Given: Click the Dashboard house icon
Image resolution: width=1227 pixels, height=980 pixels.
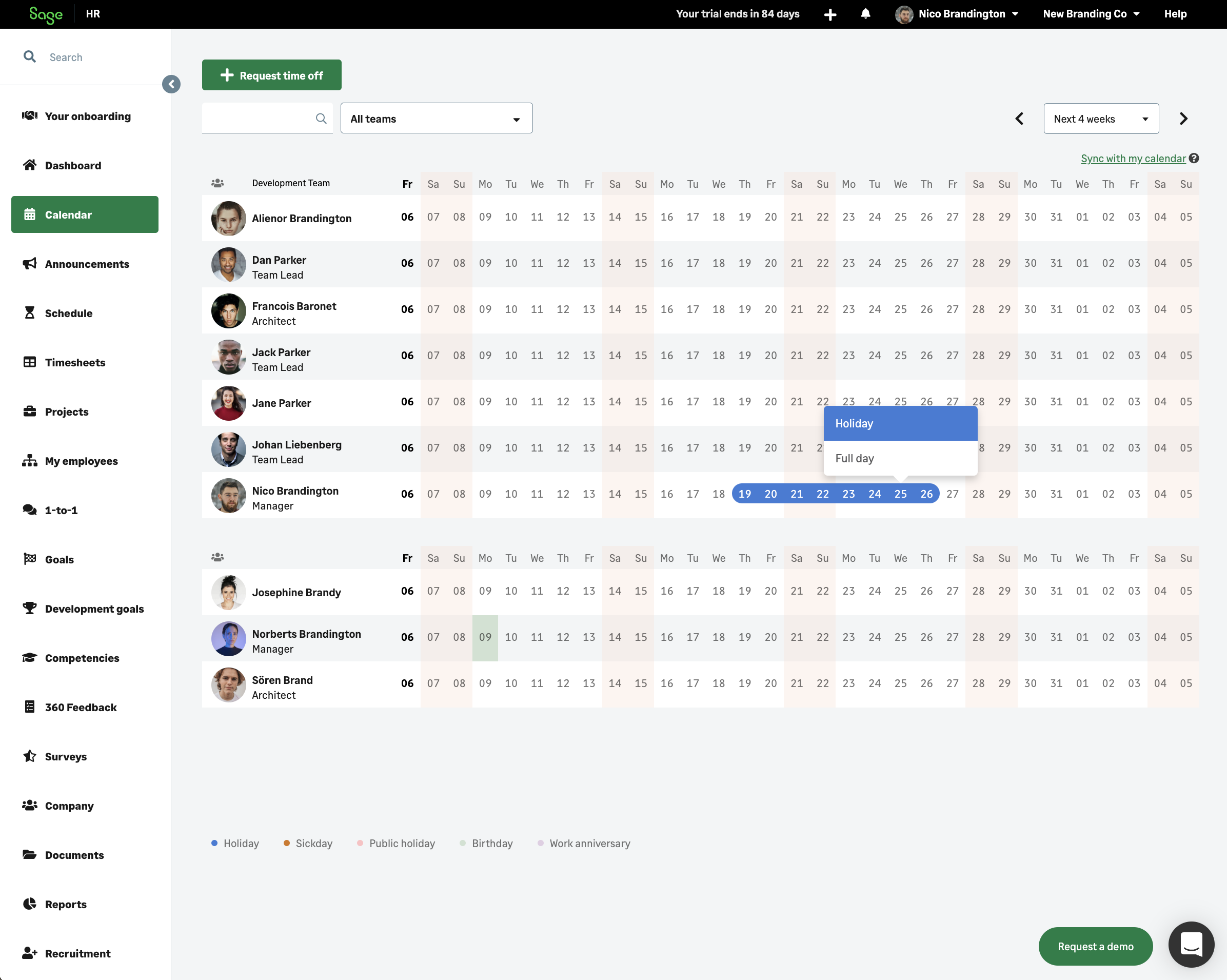Looking at the screenshot, I should pyautogui.click(x=30, y=165).
